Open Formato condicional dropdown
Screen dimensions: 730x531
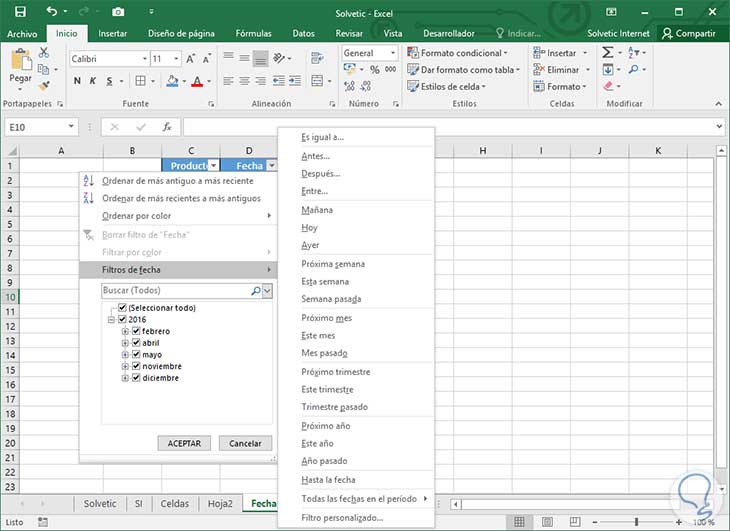[457, 53]
